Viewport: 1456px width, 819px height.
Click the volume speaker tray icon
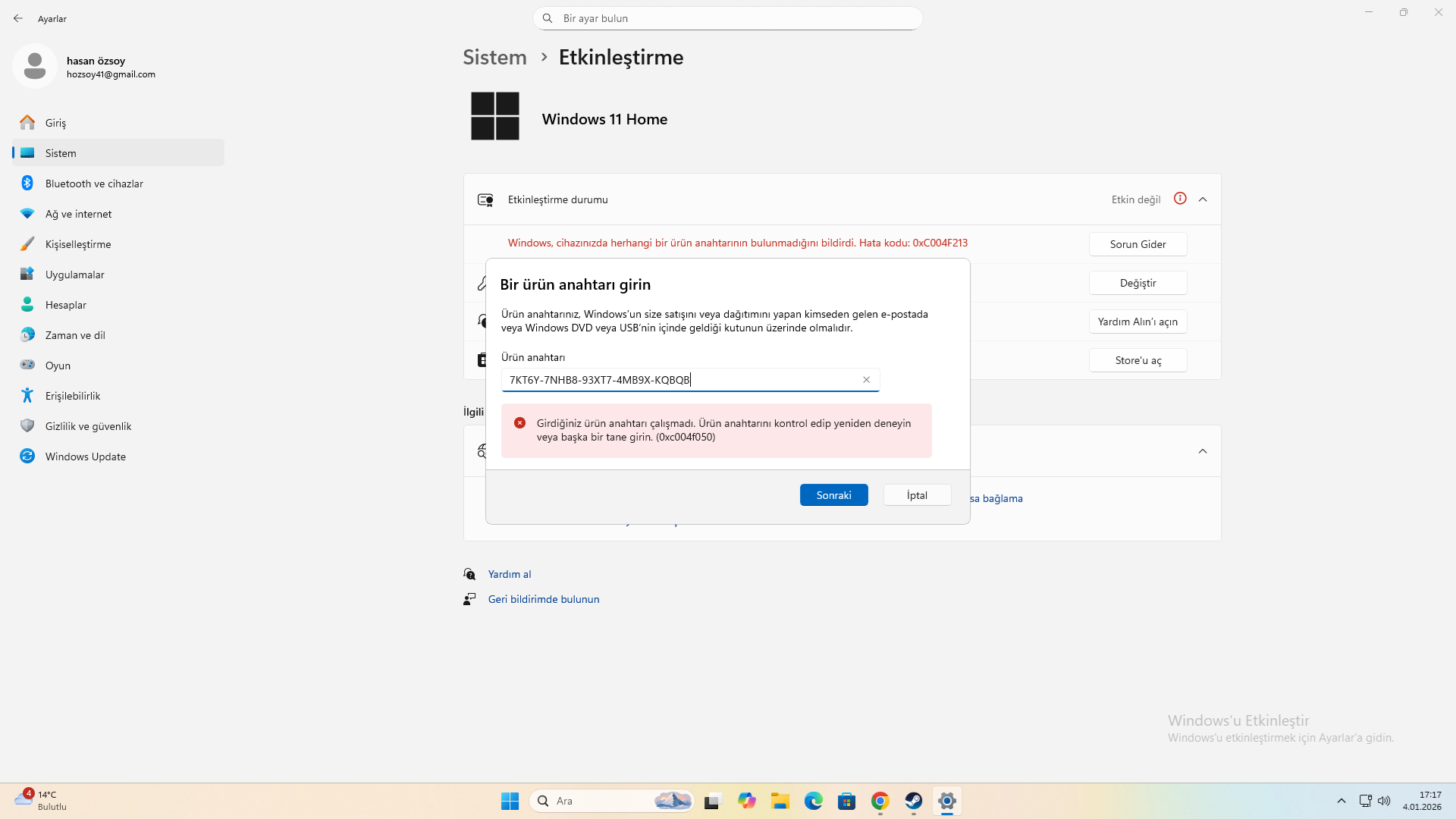pos(1384,801)
